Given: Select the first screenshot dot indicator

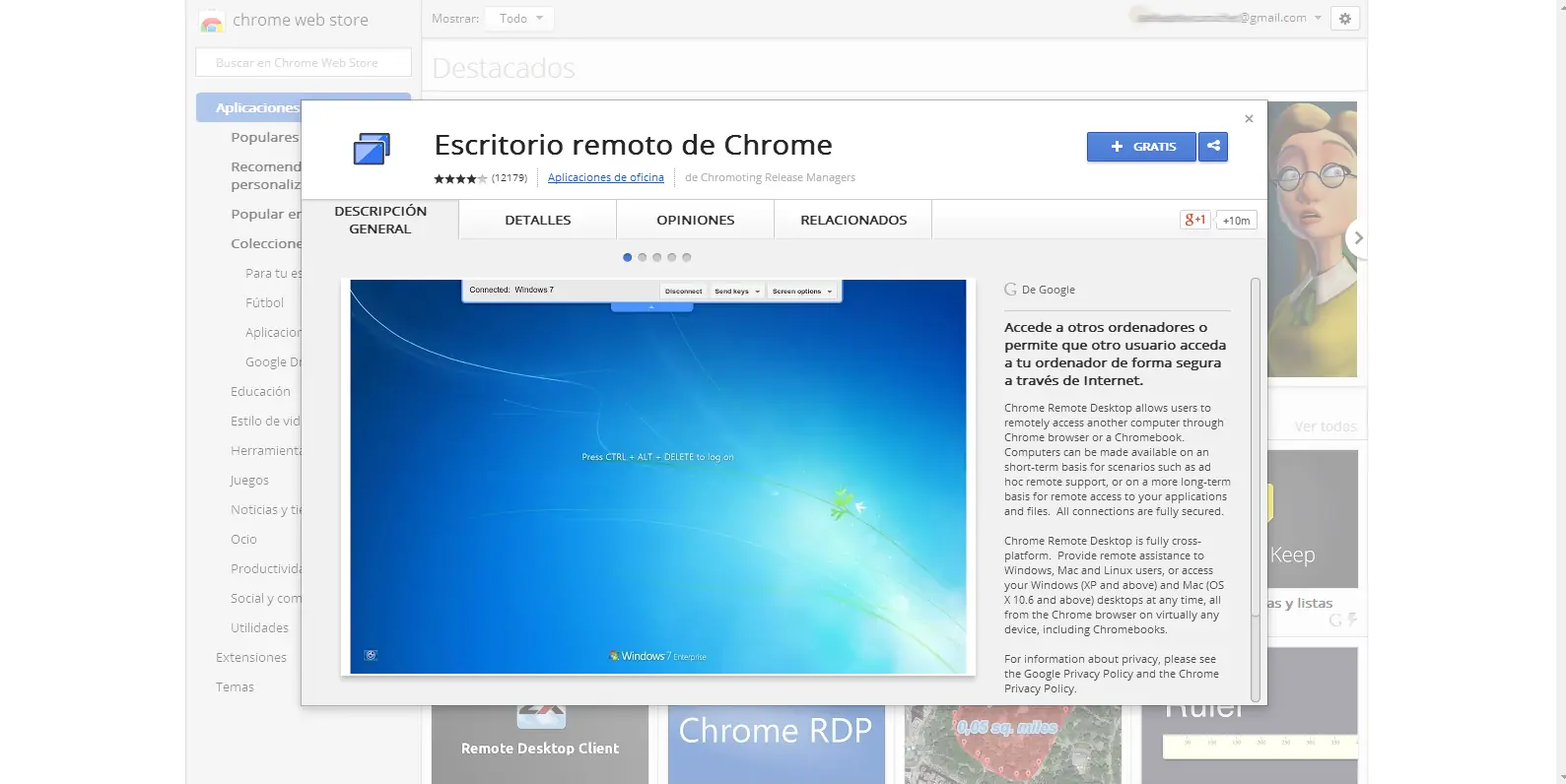Looking at the screenshot, I should pos(628,257).
